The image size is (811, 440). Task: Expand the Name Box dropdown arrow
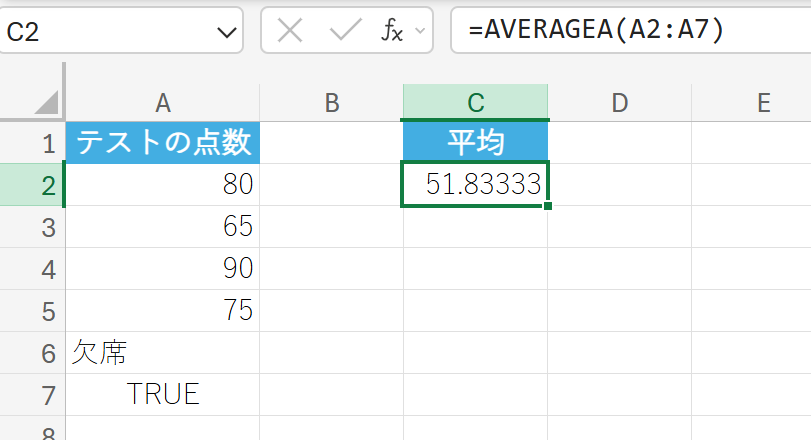(x=224, y=32)
